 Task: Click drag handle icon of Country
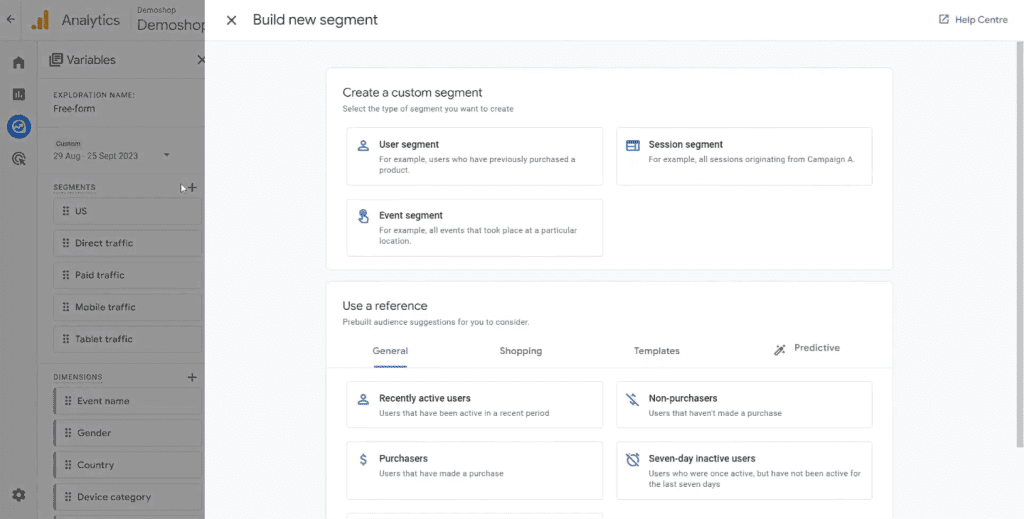point(67,465)
